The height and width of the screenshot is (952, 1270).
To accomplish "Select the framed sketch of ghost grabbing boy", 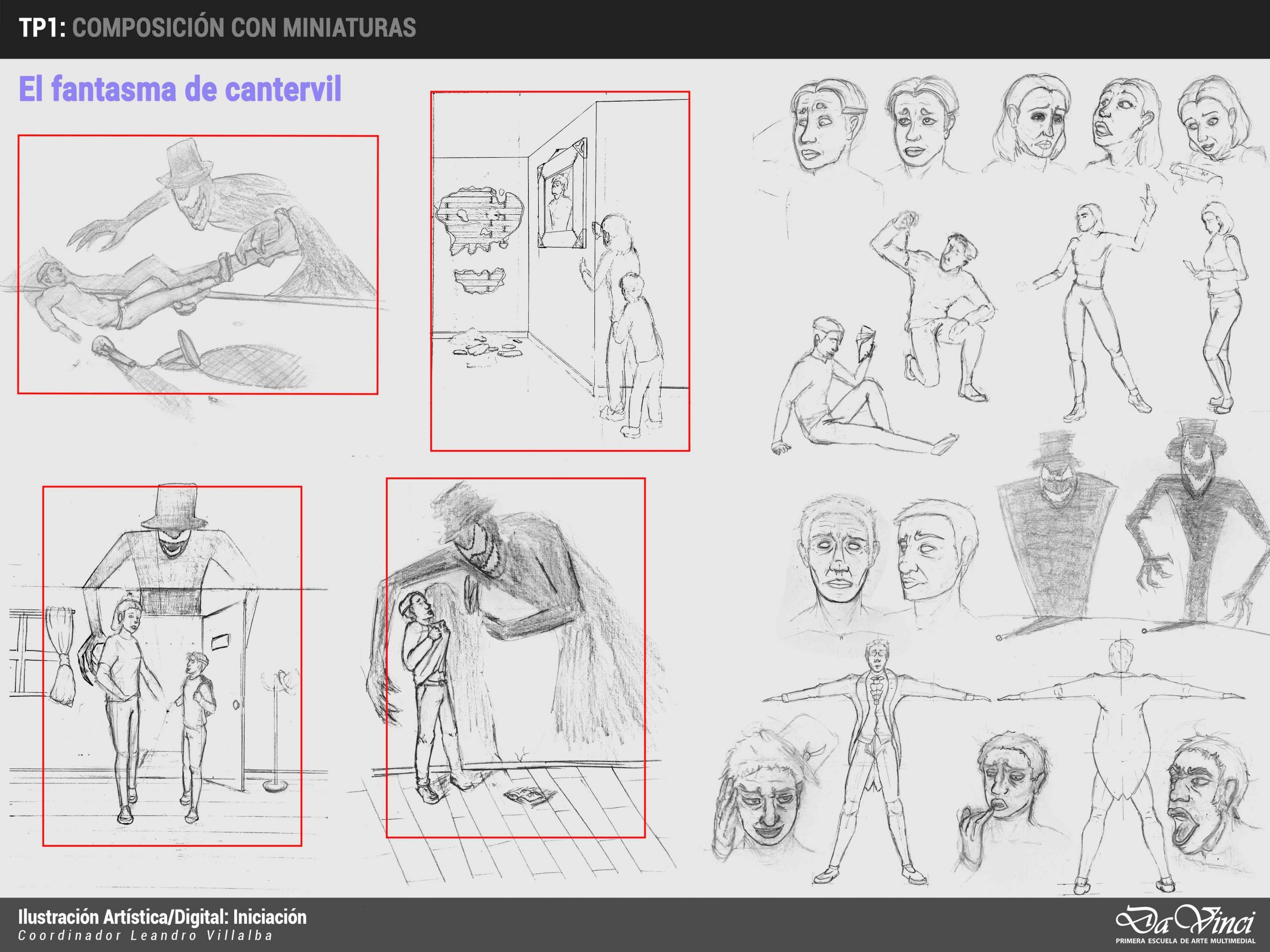I will (515, 657).
